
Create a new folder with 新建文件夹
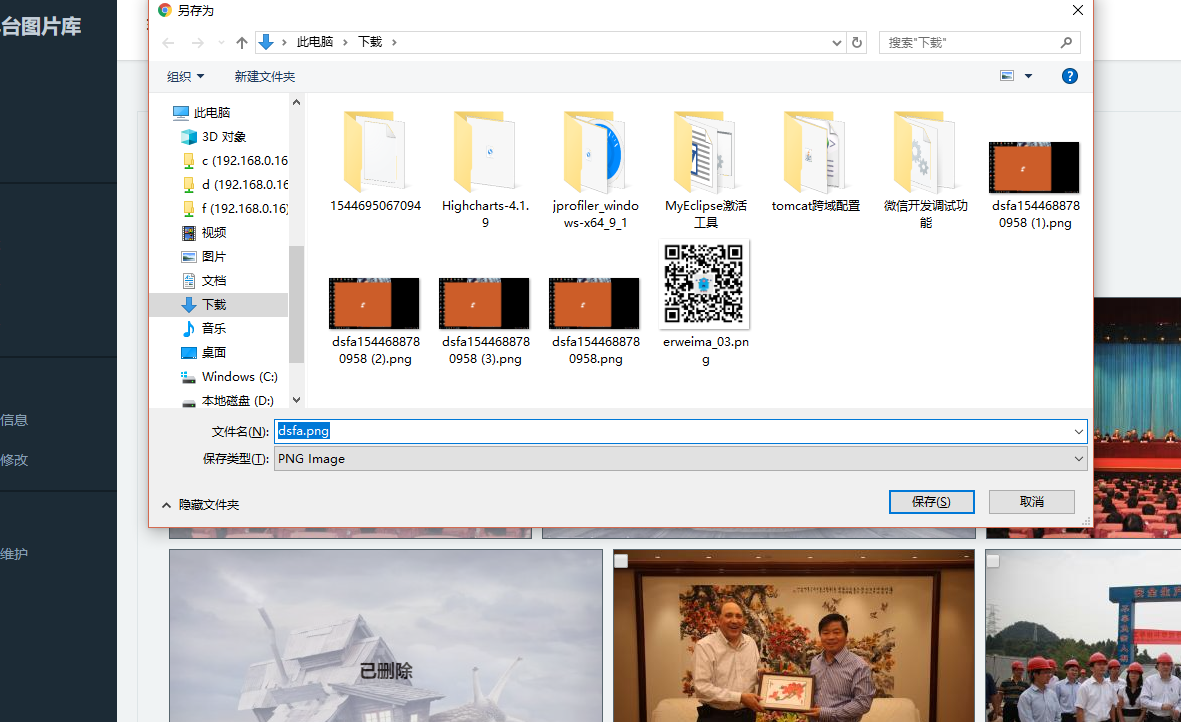[x=264, y=76]
